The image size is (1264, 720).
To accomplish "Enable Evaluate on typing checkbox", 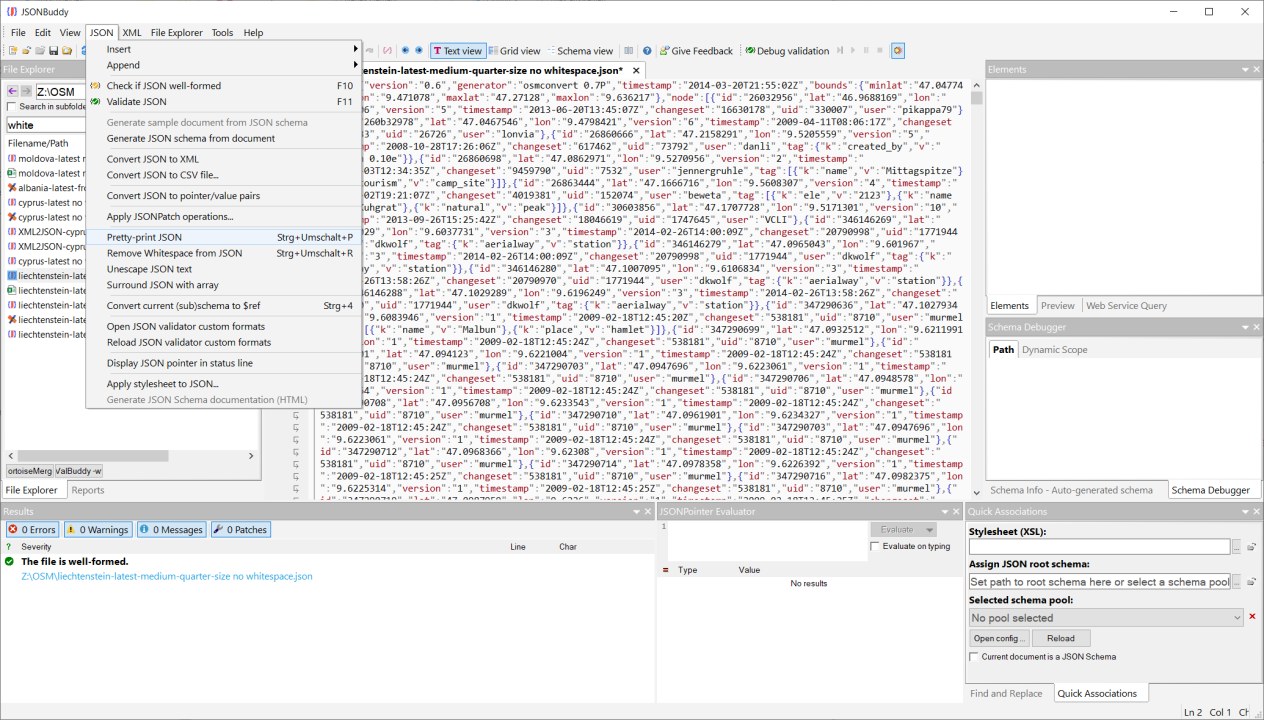I will point(876,546).
